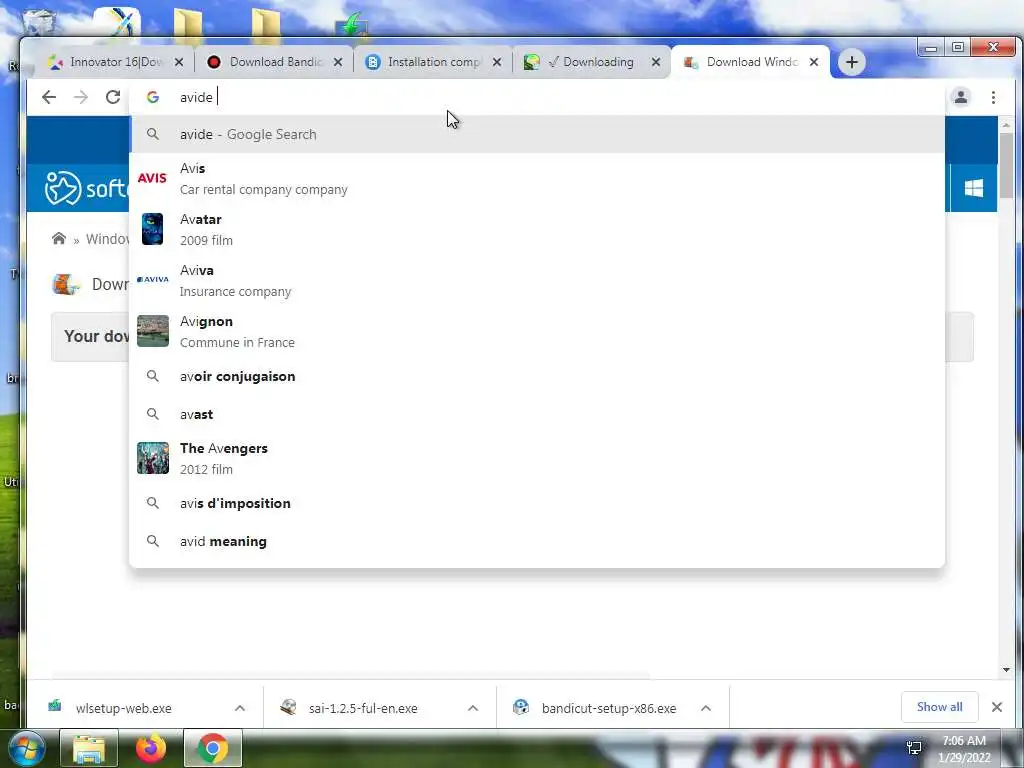Close the downloads bar
The height and width of the screenshot is (768, 1024).
pos(997,707)
